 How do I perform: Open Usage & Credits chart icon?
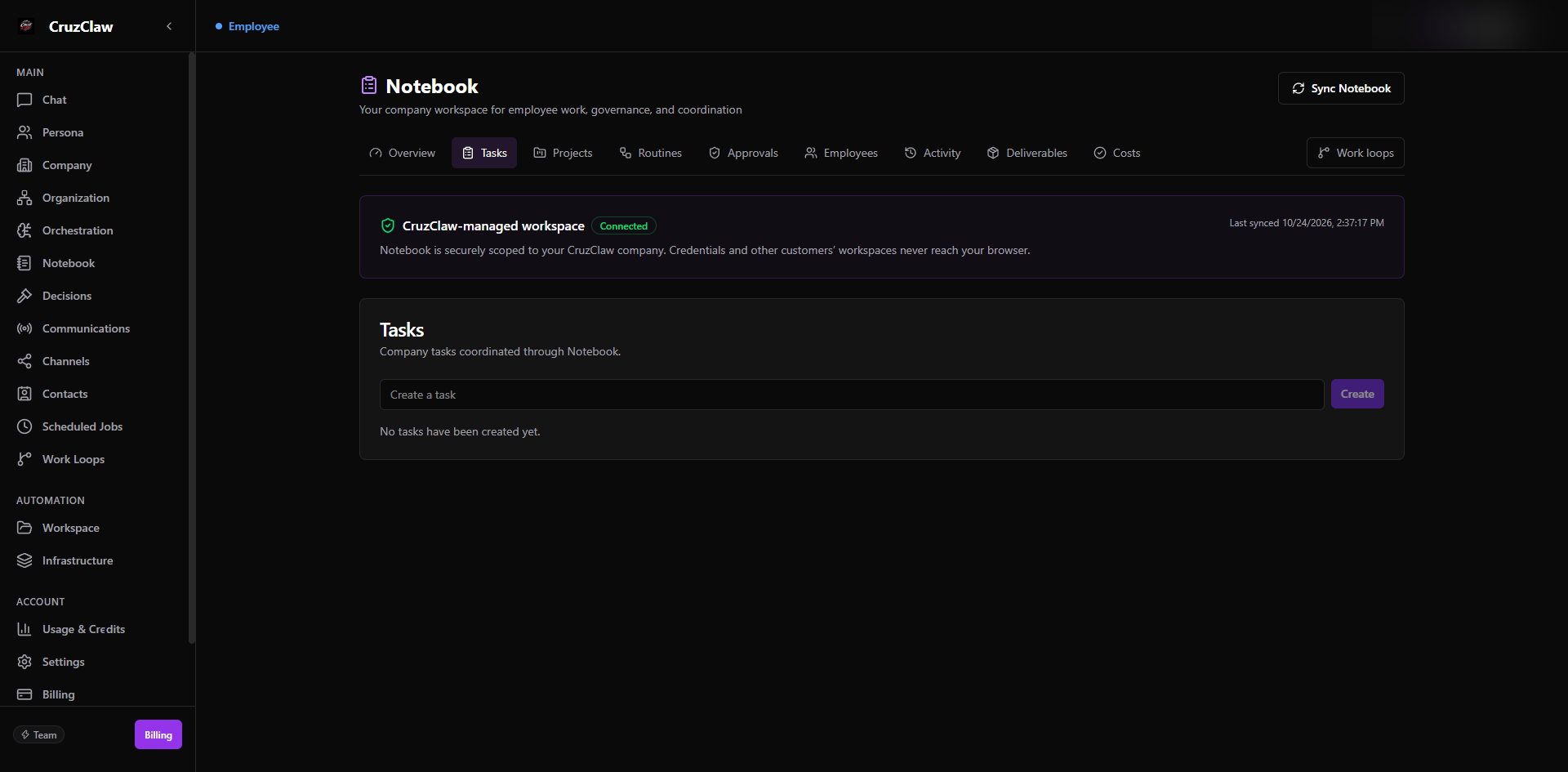click(24, 629)
